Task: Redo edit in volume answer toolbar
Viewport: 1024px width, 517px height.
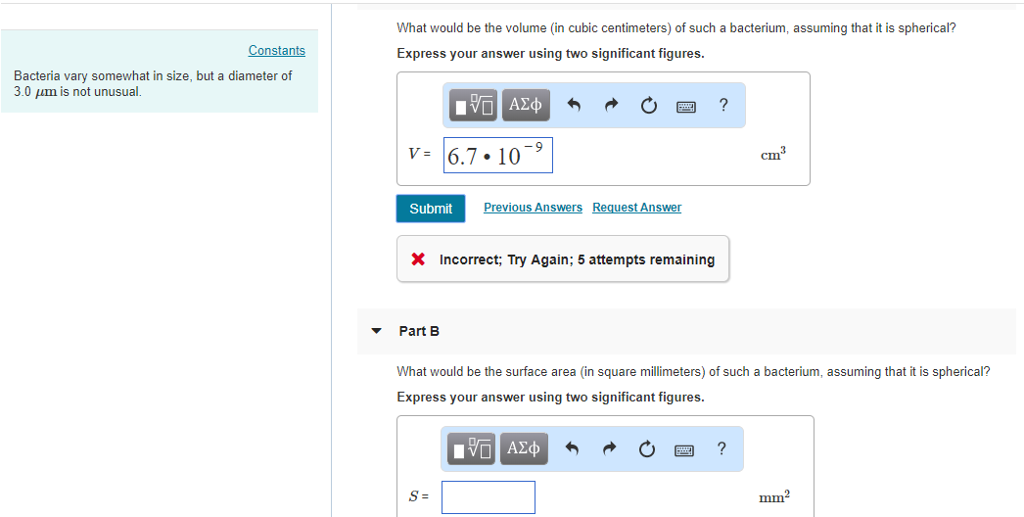Action: pyautogui.click(x=611, y=105)
